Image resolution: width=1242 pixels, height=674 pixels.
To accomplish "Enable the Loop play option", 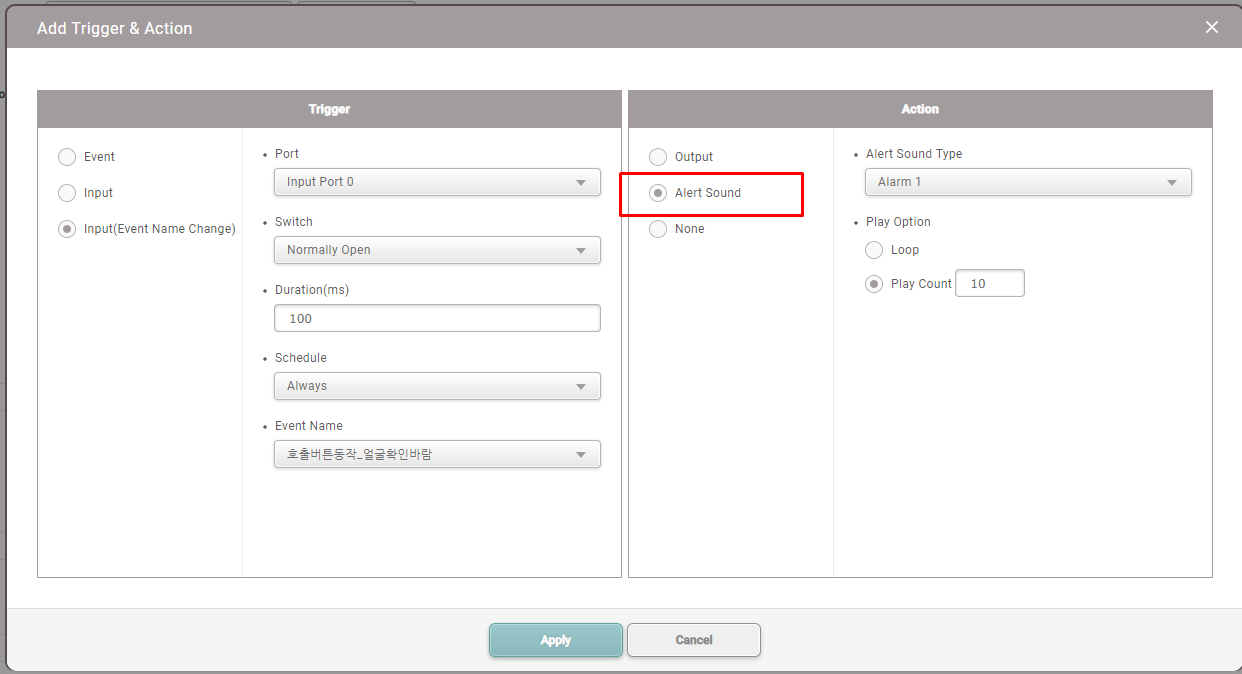I will click(x=874, y=250).
